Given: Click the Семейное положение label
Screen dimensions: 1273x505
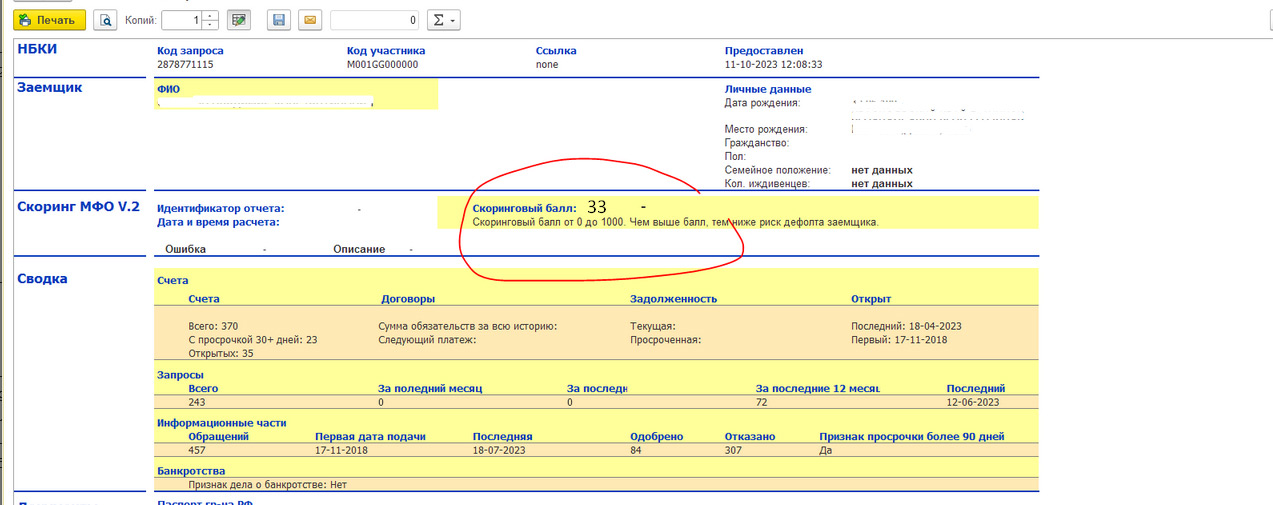Looking at the screenshot, I should click(778, 170).
